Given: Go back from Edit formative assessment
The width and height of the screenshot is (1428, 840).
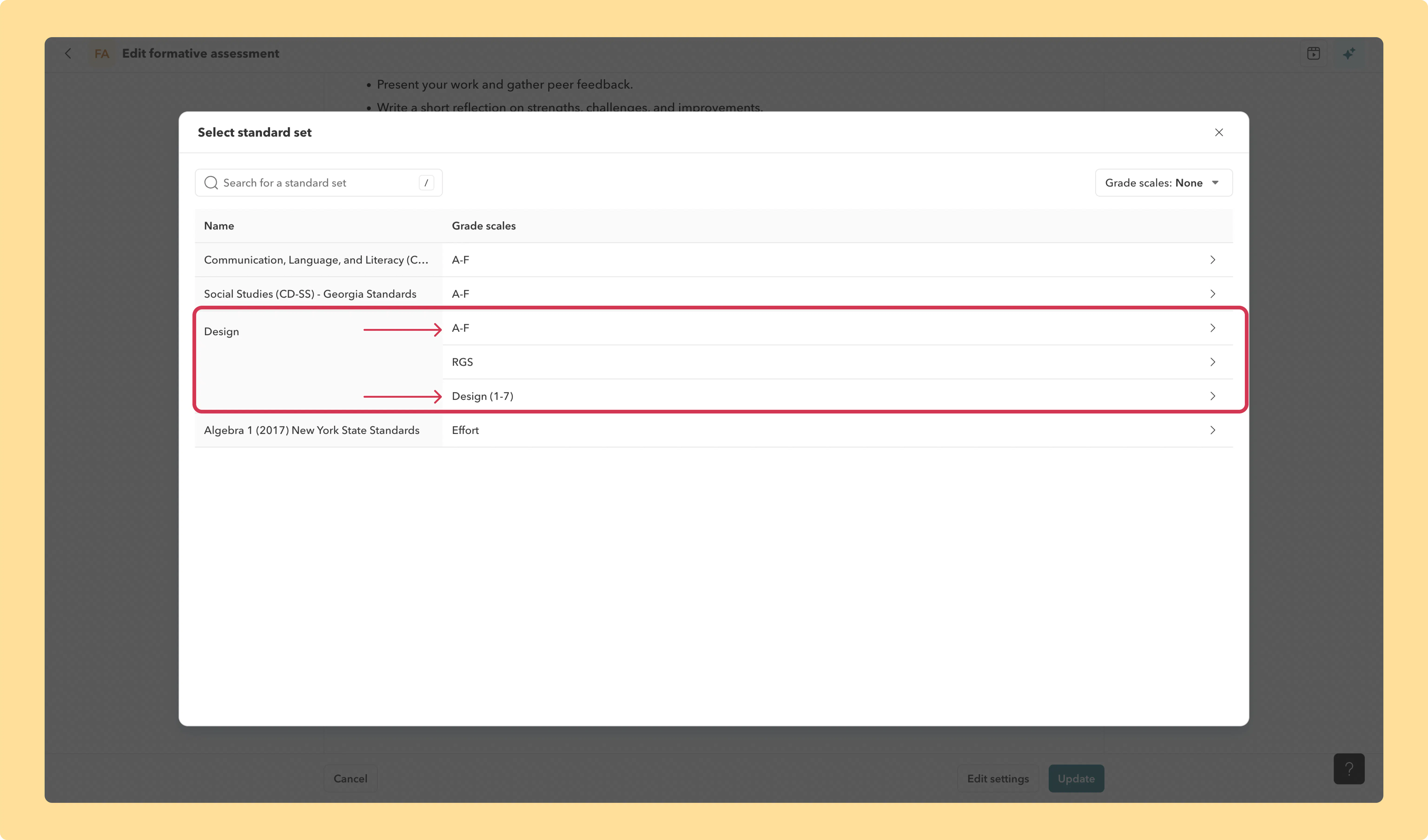Looking at the screenshot, I should point(68,53).
